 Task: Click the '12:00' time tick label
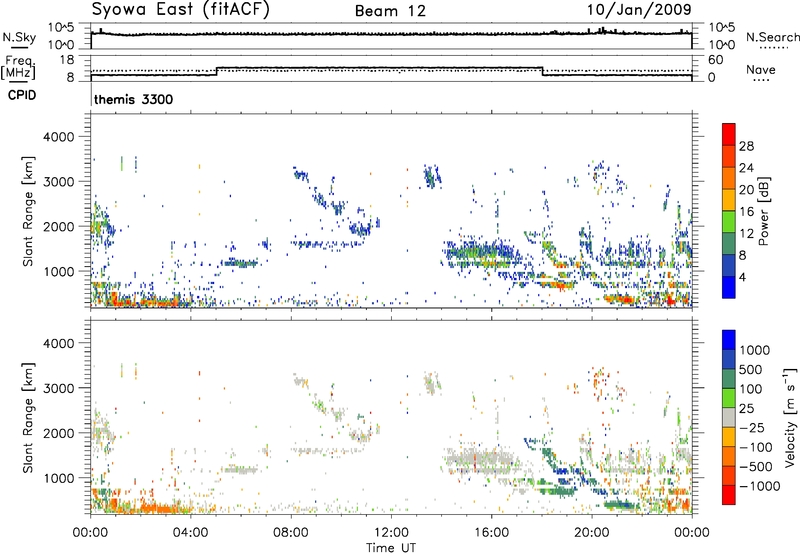(x=391, y=533)
